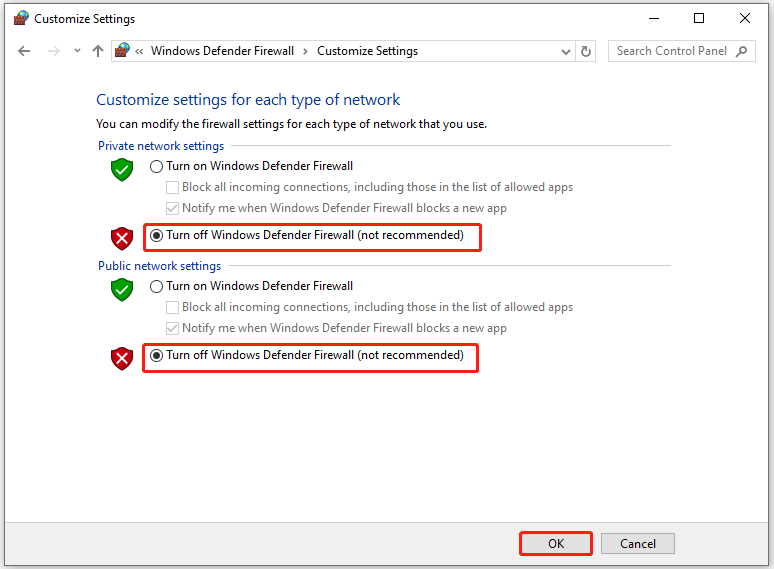Viewport: 774px width, 569px height.
Task: Click the red shield in Private settings
Action: (x=122, y=239)
